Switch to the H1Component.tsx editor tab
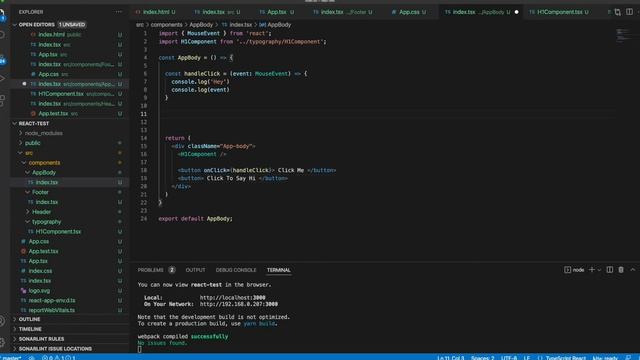The width and height of the screenshot is (640, 360). pyautogui.click(x=559, y=12)
